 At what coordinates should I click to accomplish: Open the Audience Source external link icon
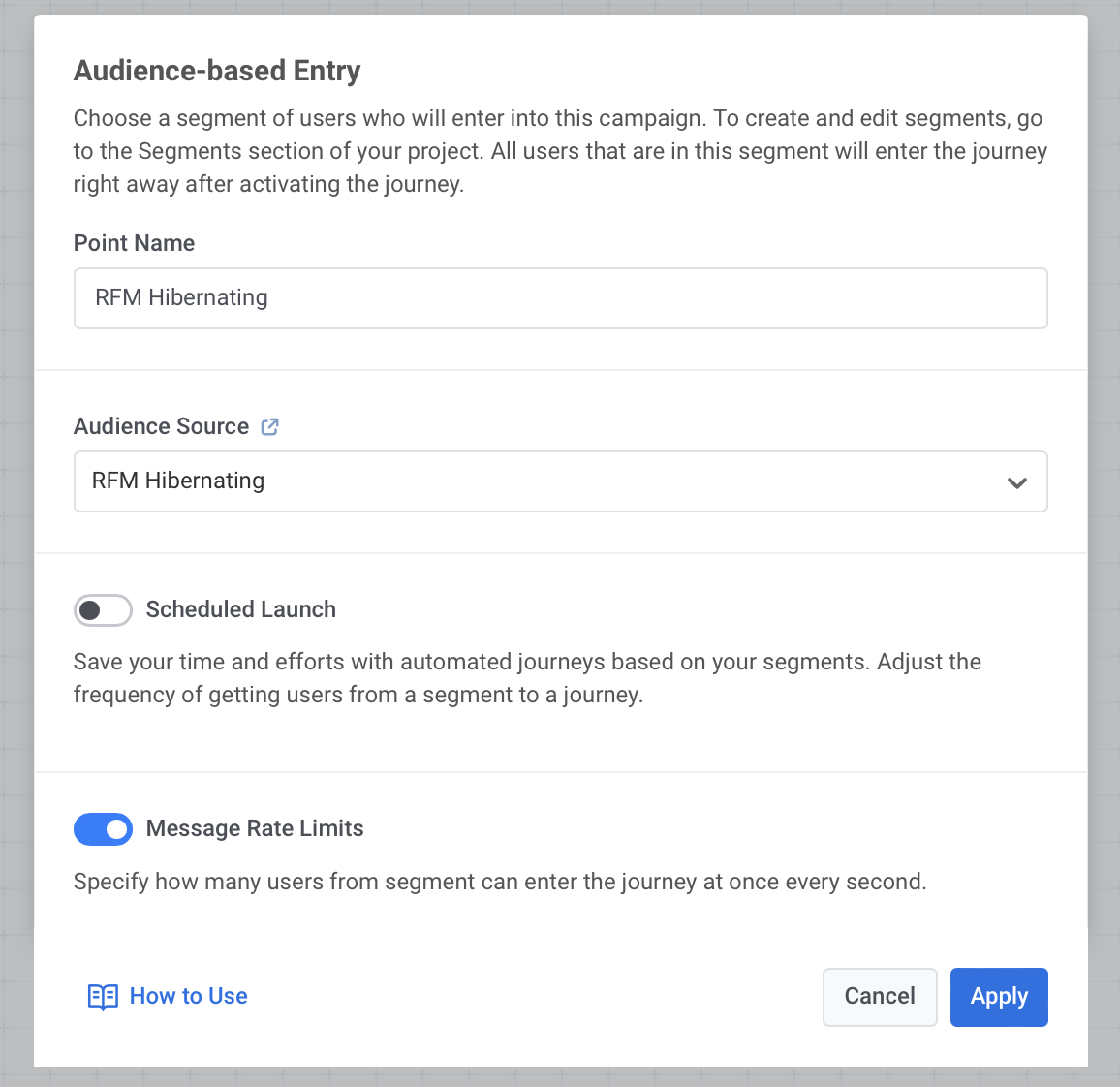[x=270, y=426]
